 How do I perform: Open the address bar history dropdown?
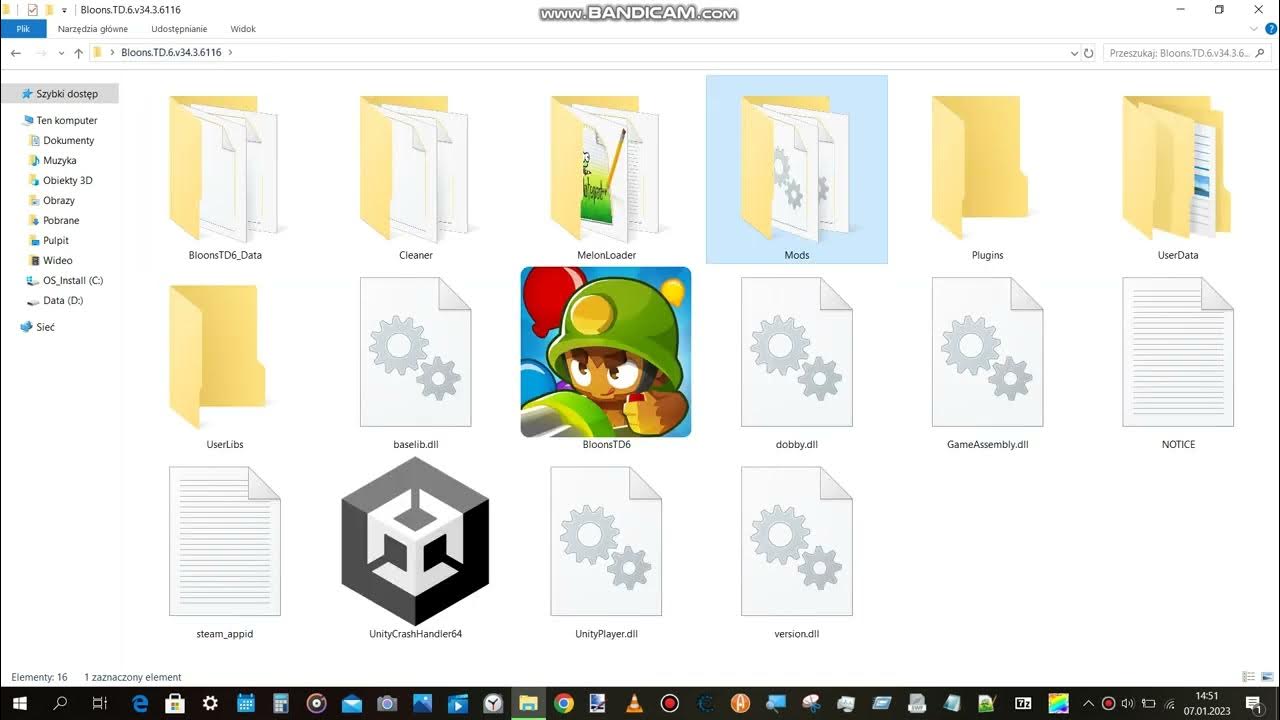tap(1074, 53)
